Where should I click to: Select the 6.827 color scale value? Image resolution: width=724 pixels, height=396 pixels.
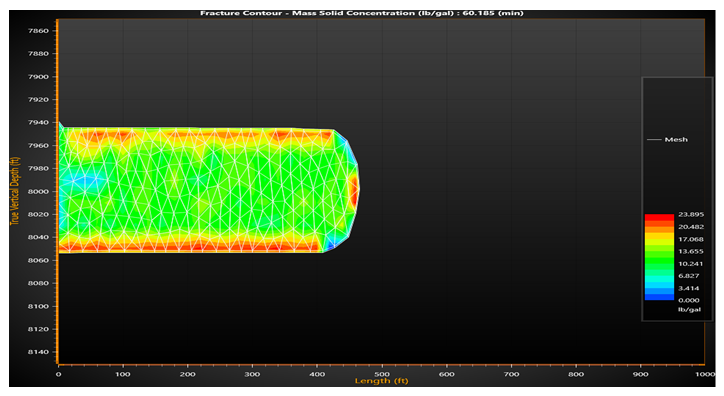click(x=688, y=276)
